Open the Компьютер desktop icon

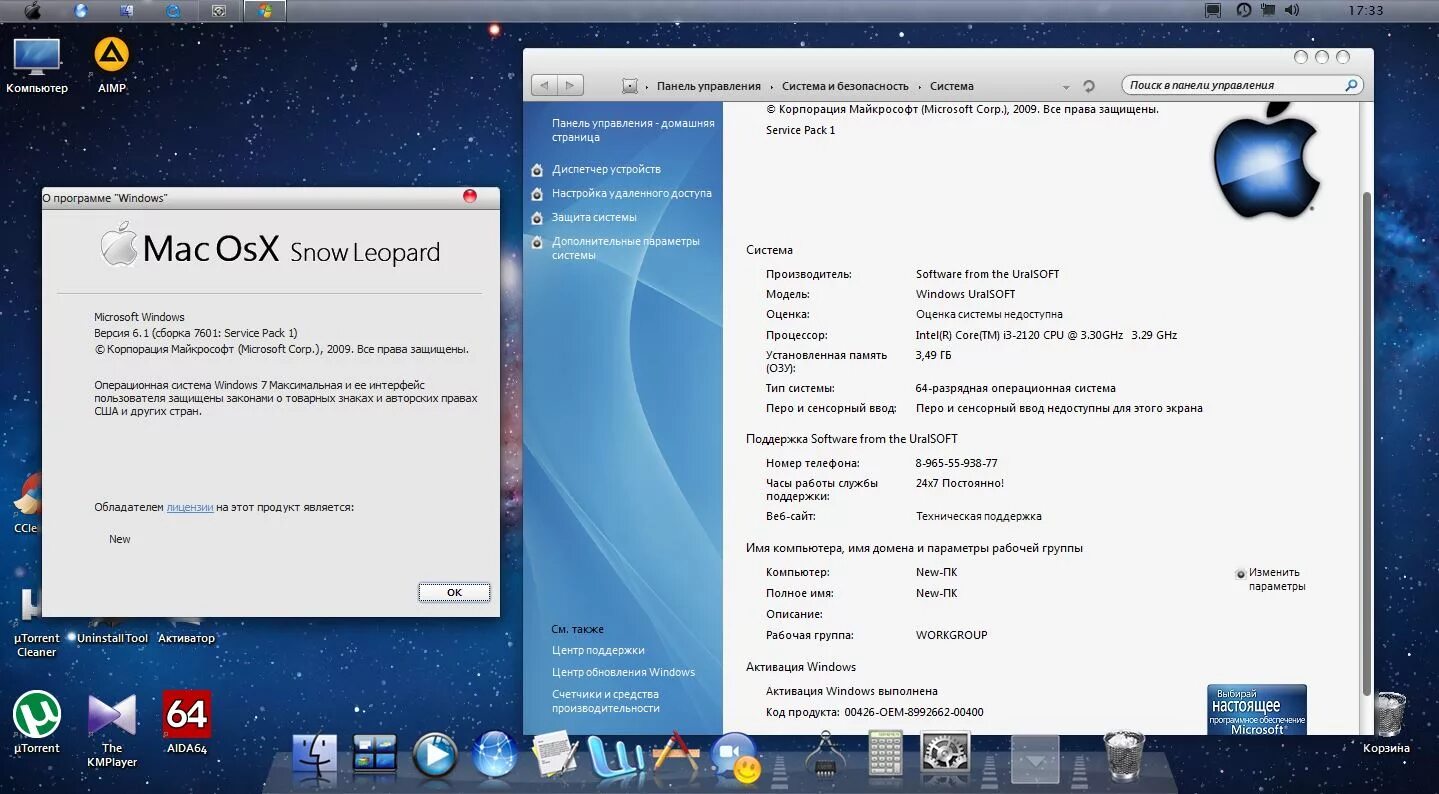pyautogui.click(x=37, y=66)
